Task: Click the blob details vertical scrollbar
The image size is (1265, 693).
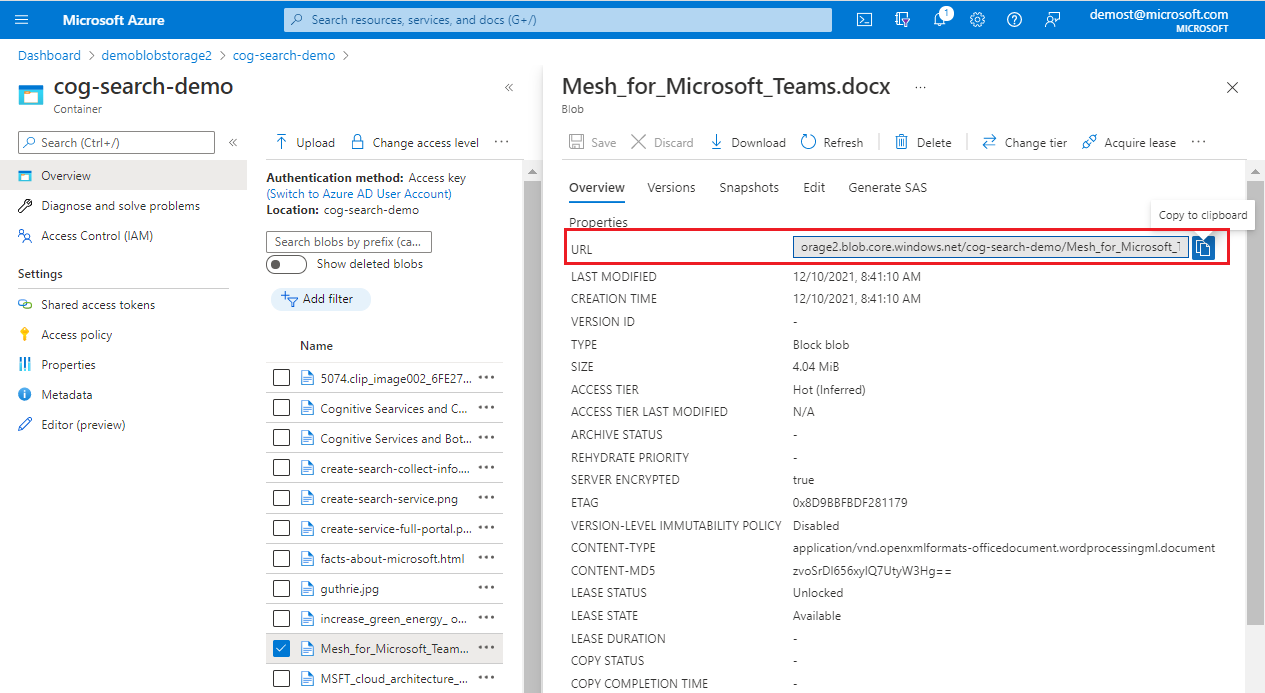Action: pyautogui.click(x=1255, y=400)
